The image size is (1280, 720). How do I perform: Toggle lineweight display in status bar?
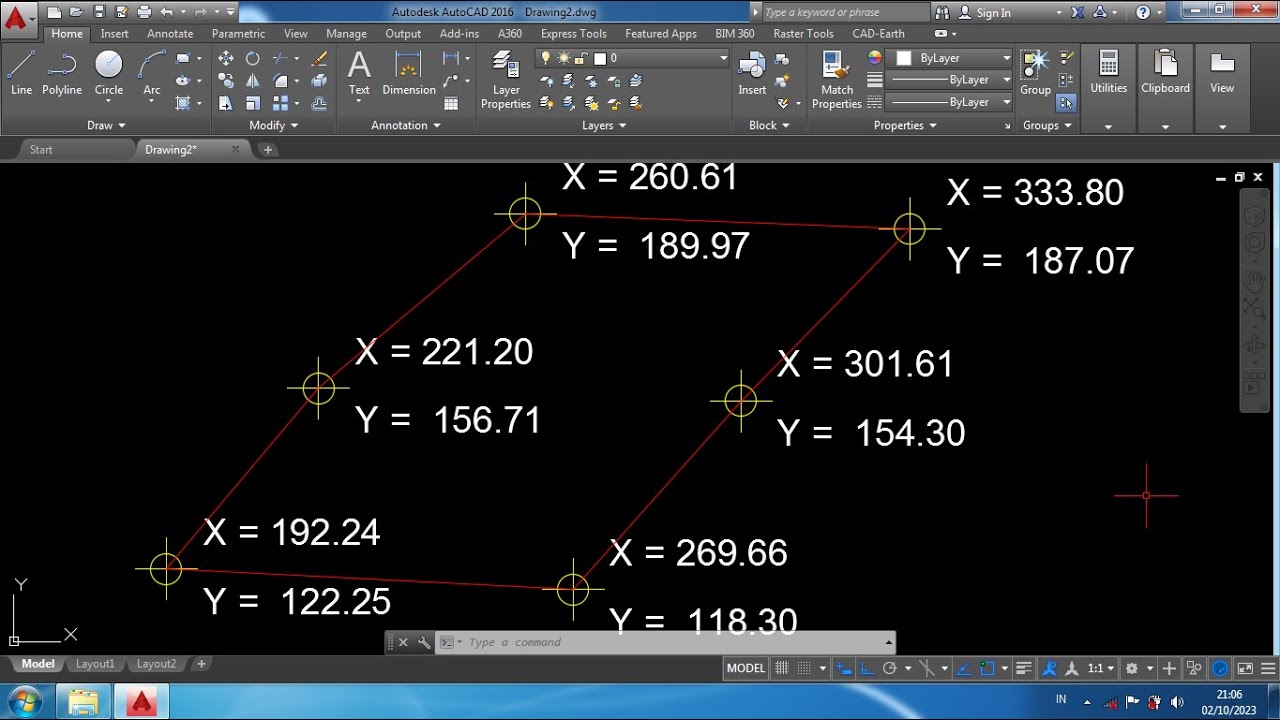[1023, 669]
